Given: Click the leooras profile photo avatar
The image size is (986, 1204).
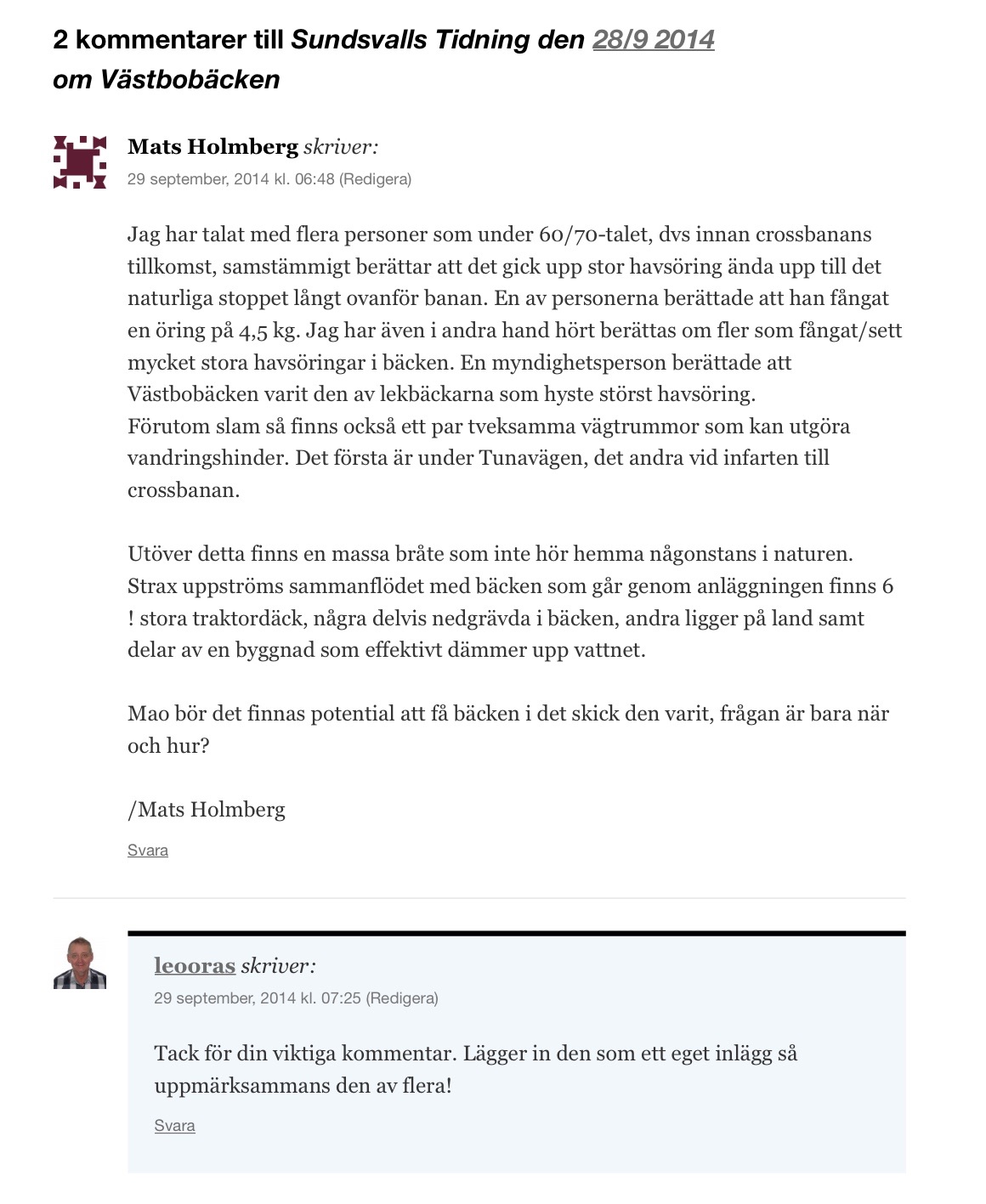Looking at the screenshot, I should tap(80, 964).
